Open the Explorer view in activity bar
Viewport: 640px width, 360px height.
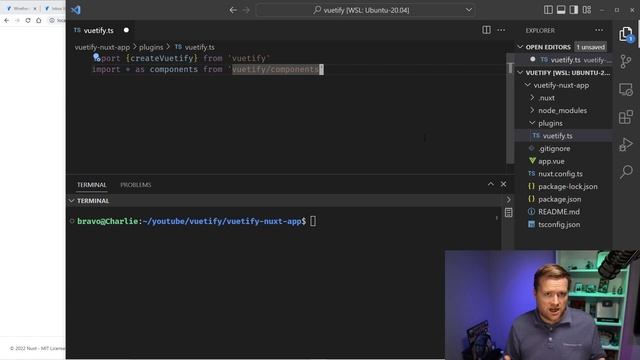click(625, 34)
